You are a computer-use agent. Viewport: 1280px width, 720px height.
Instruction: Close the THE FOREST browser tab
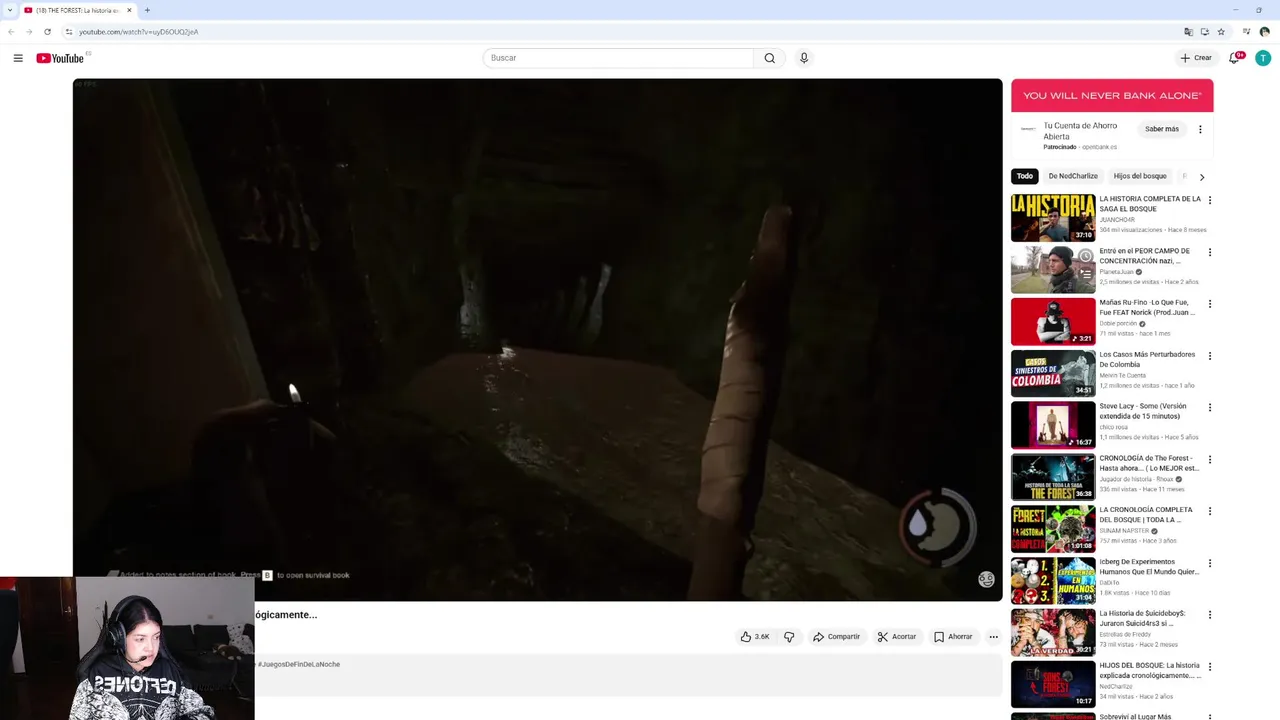click(129, 10)
